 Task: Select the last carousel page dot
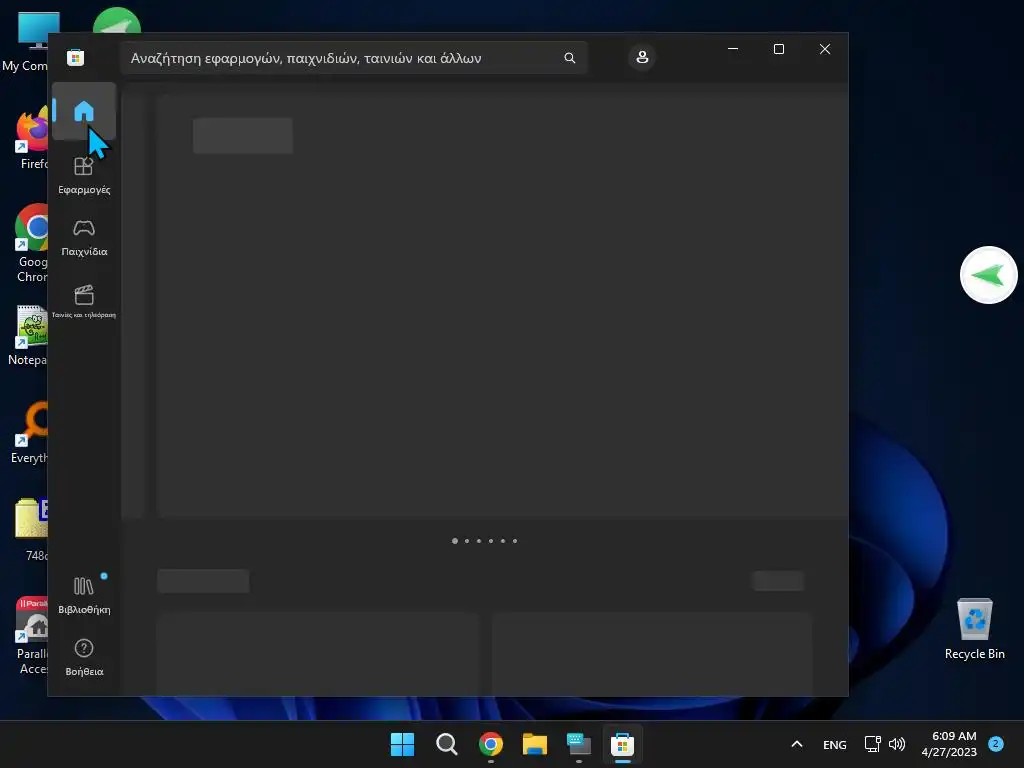click(515, 541)
